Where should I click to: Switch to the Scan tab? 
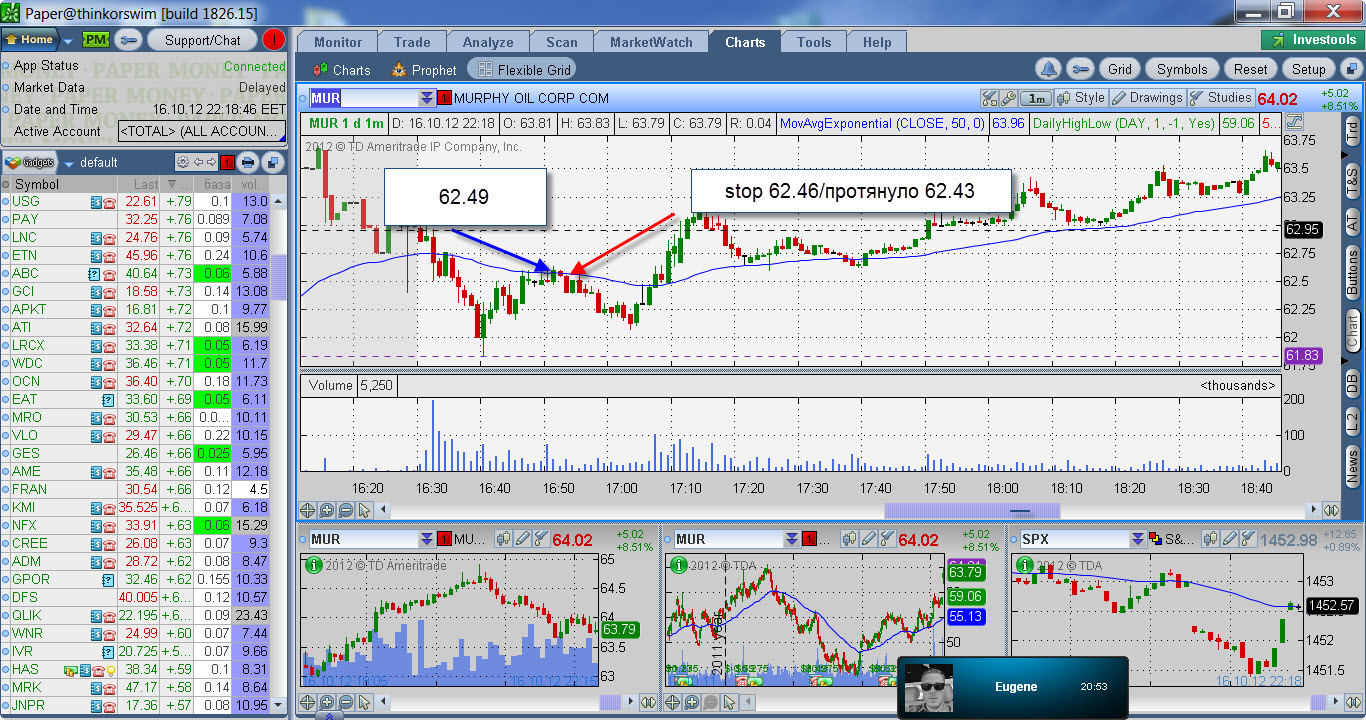tap(562, 42)
